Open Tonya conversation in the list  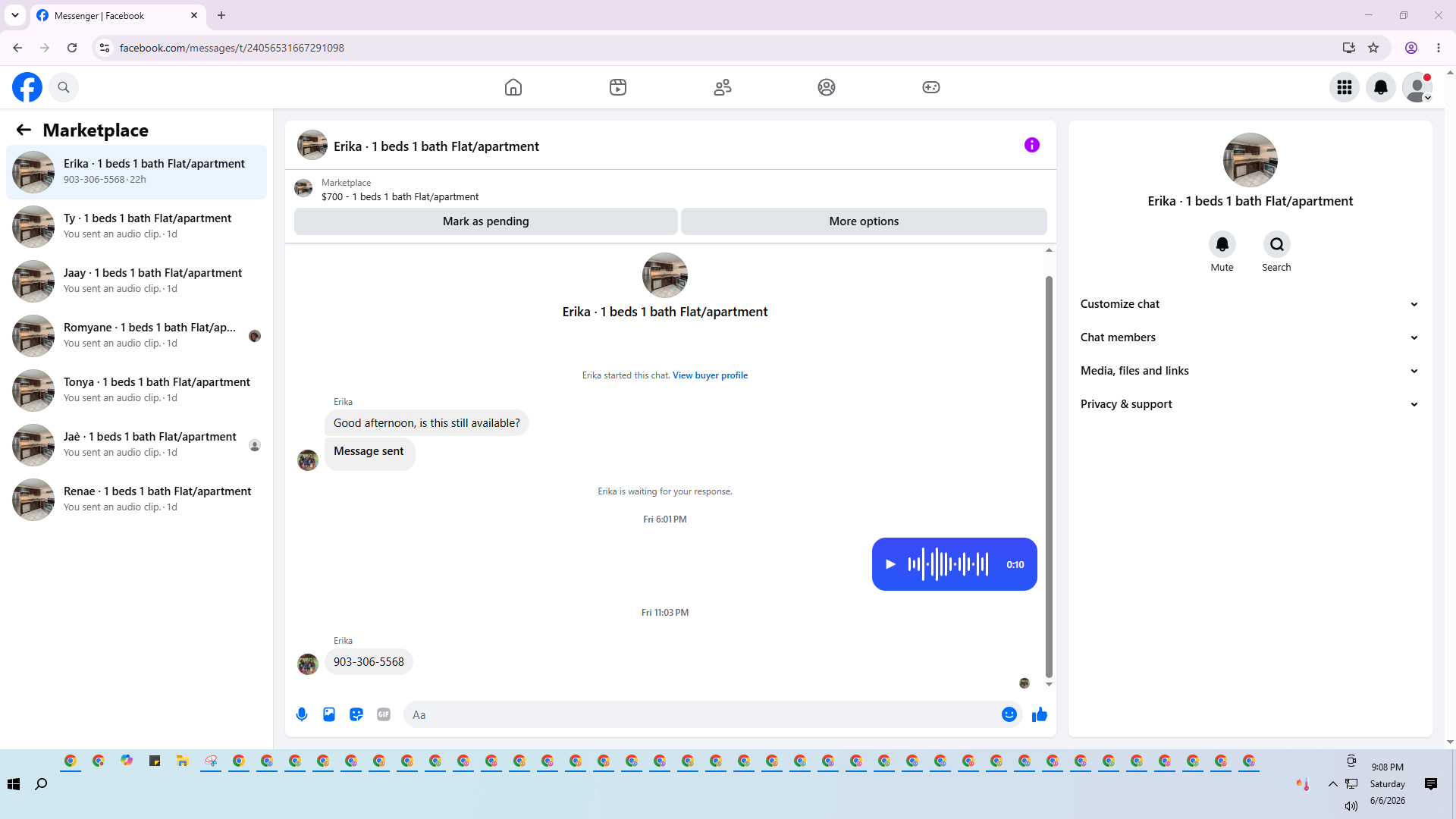click(136, 391)
